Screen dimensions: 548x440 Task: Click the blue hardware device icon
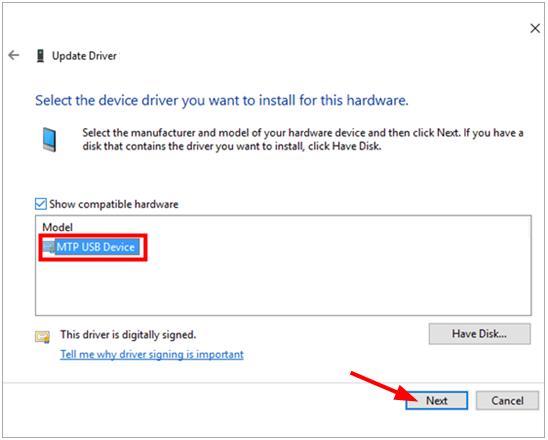point(49,139)
